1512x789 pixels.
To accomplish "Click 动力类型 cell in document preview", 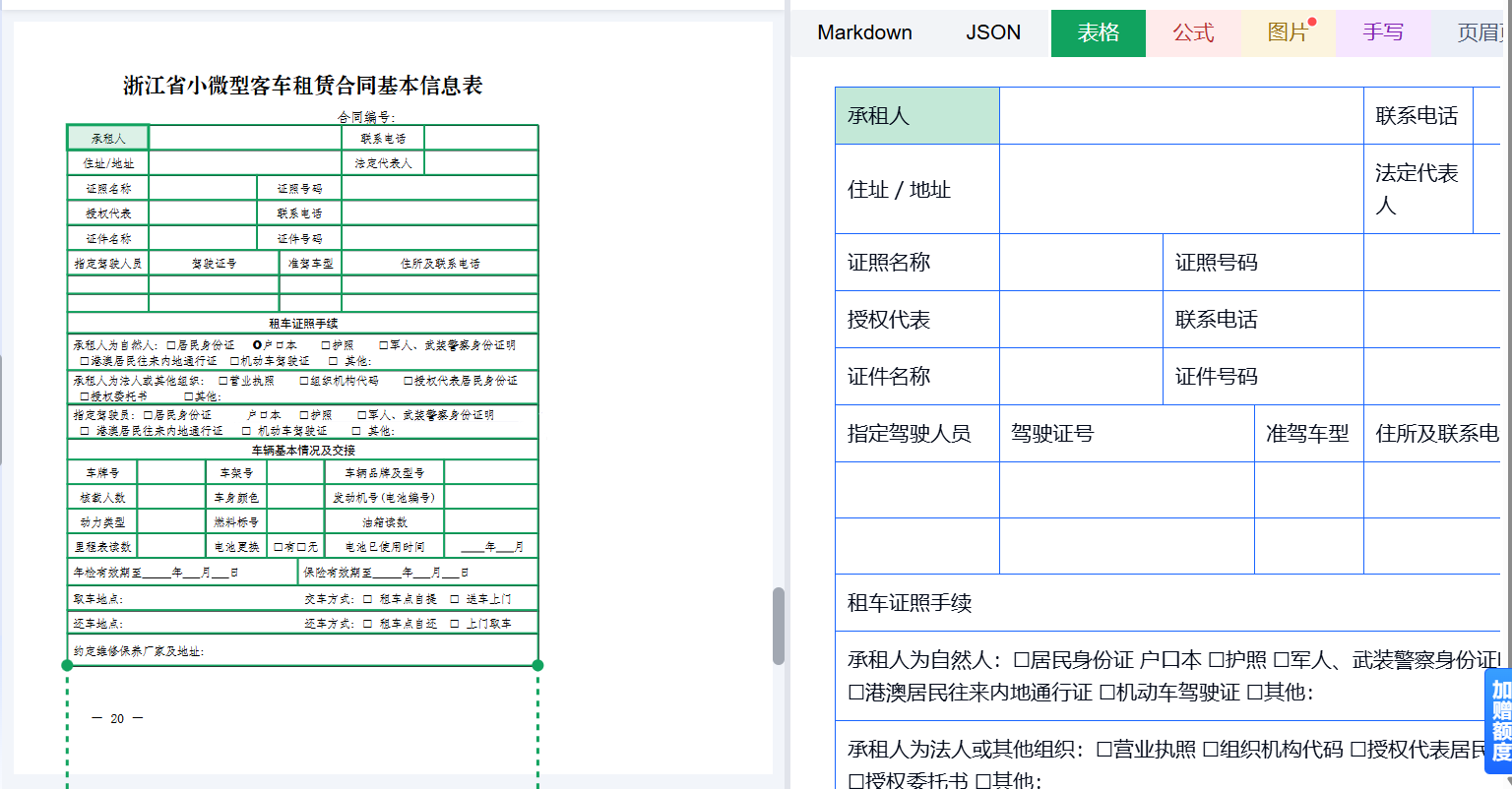I will click(x=102, y=521).
